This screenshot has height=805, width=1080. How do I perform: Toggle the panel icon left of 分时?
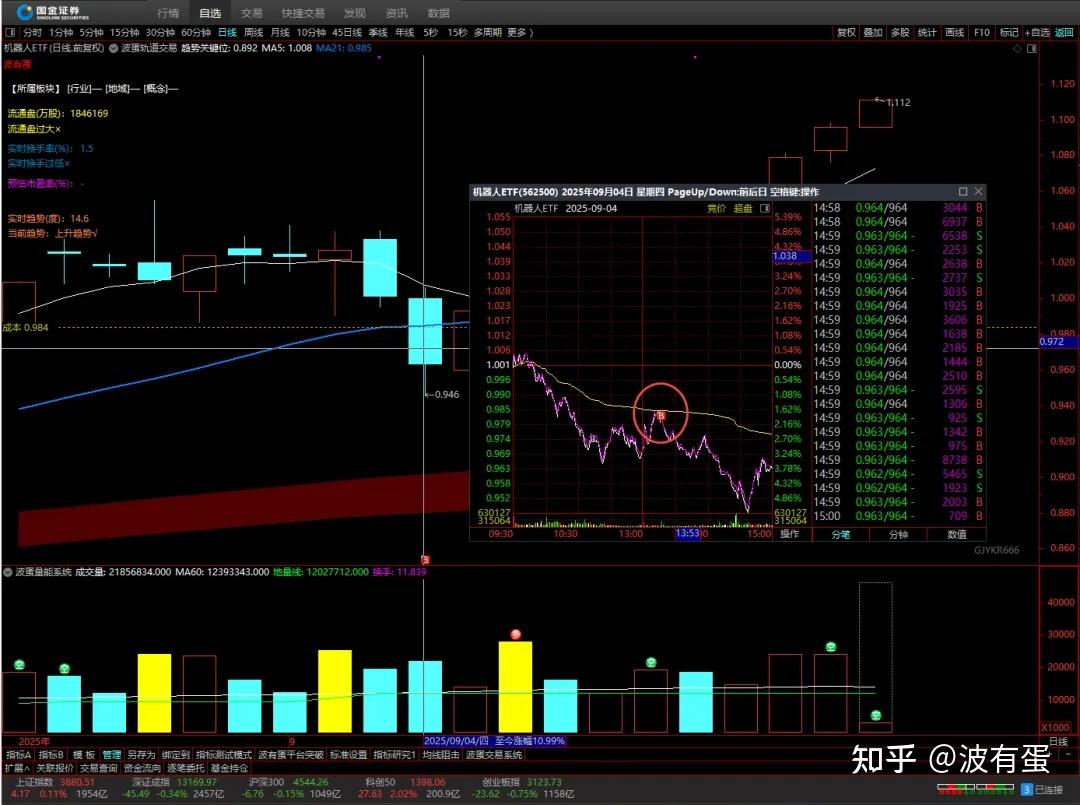10,32
